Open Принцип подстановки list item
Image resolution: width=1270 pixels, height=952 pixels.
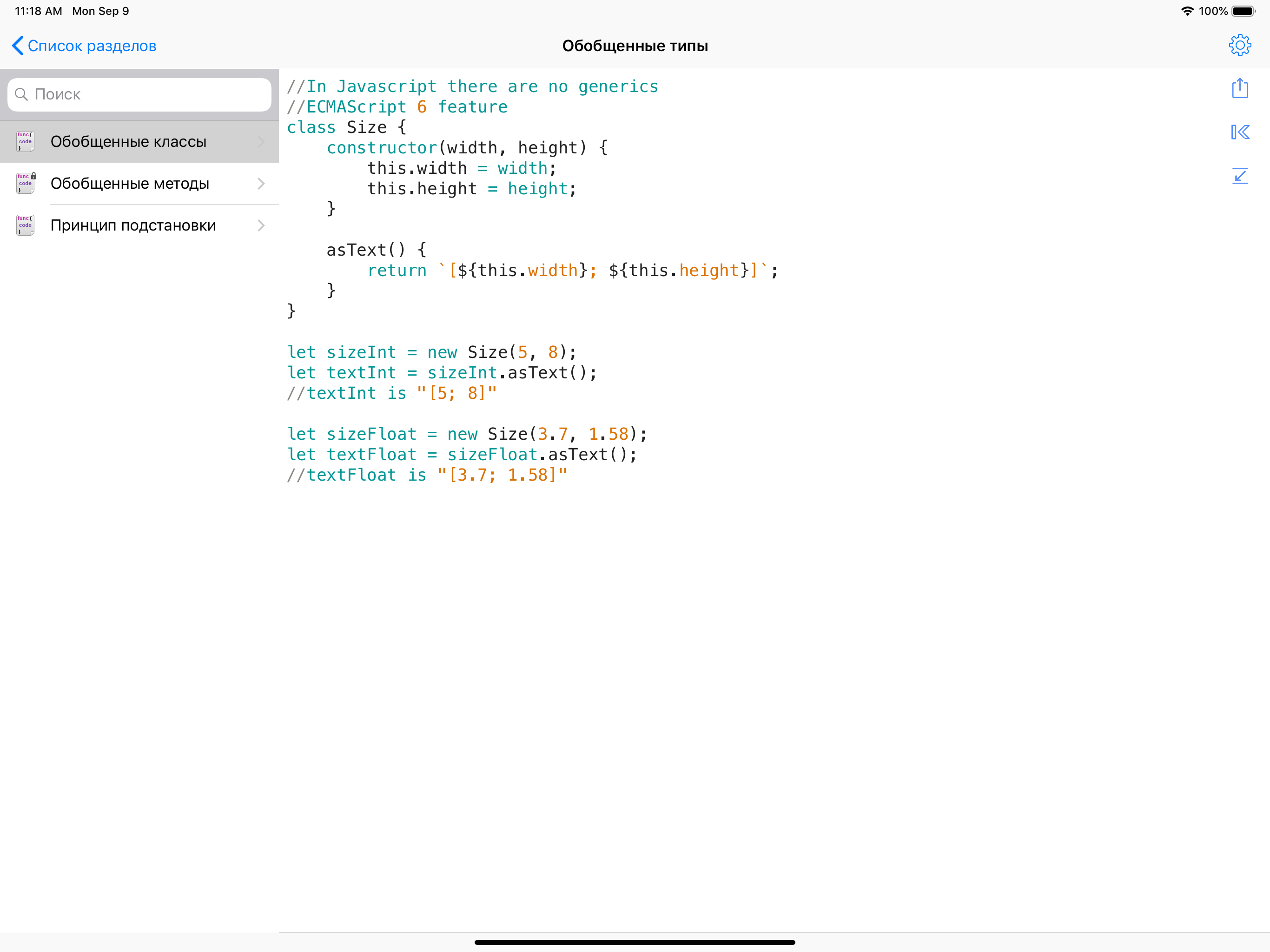[x=133, y=225]
